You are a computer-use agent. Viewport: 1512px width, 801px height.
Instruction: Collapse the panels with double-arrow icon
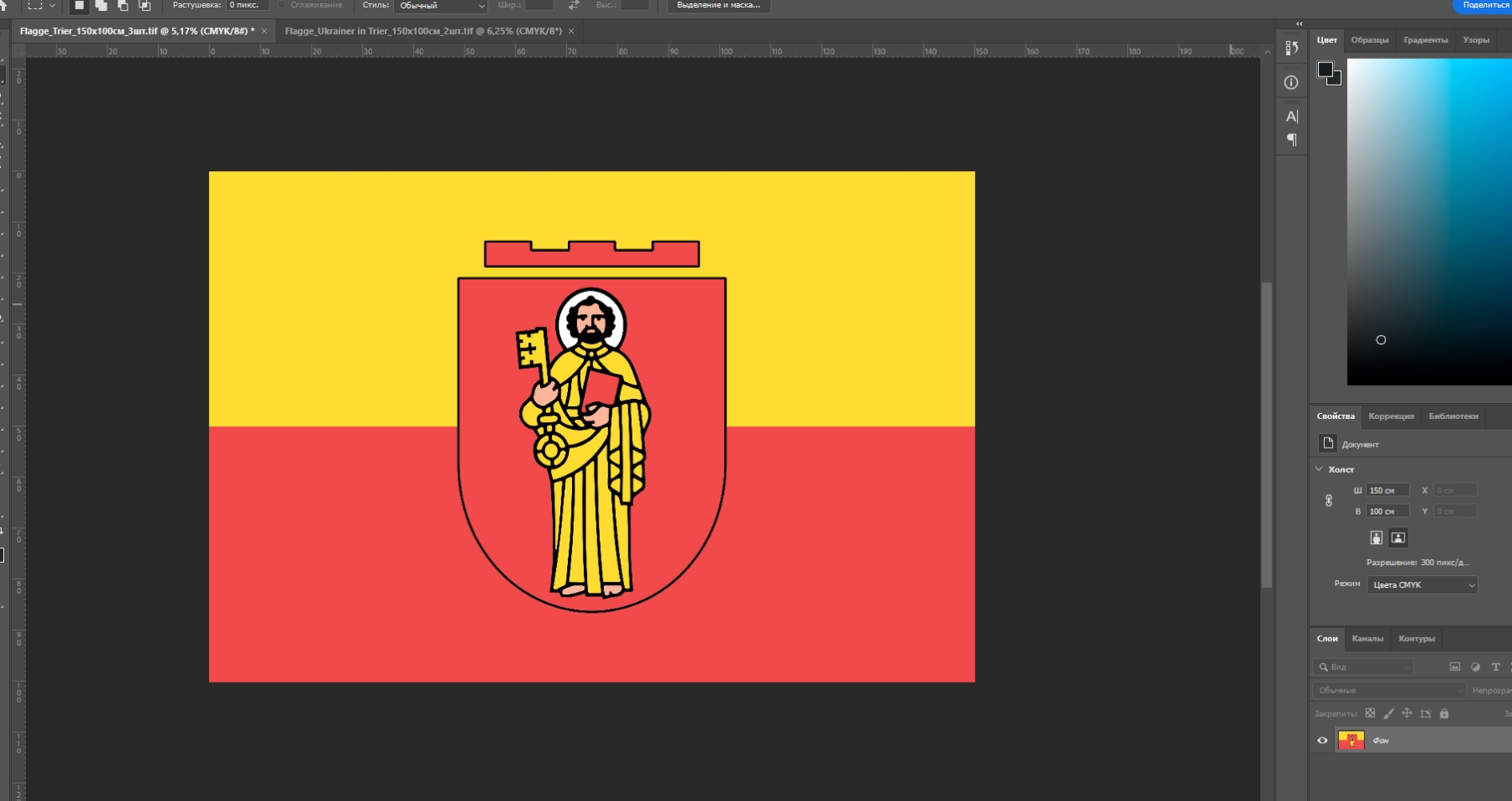tap(1299, 24)
